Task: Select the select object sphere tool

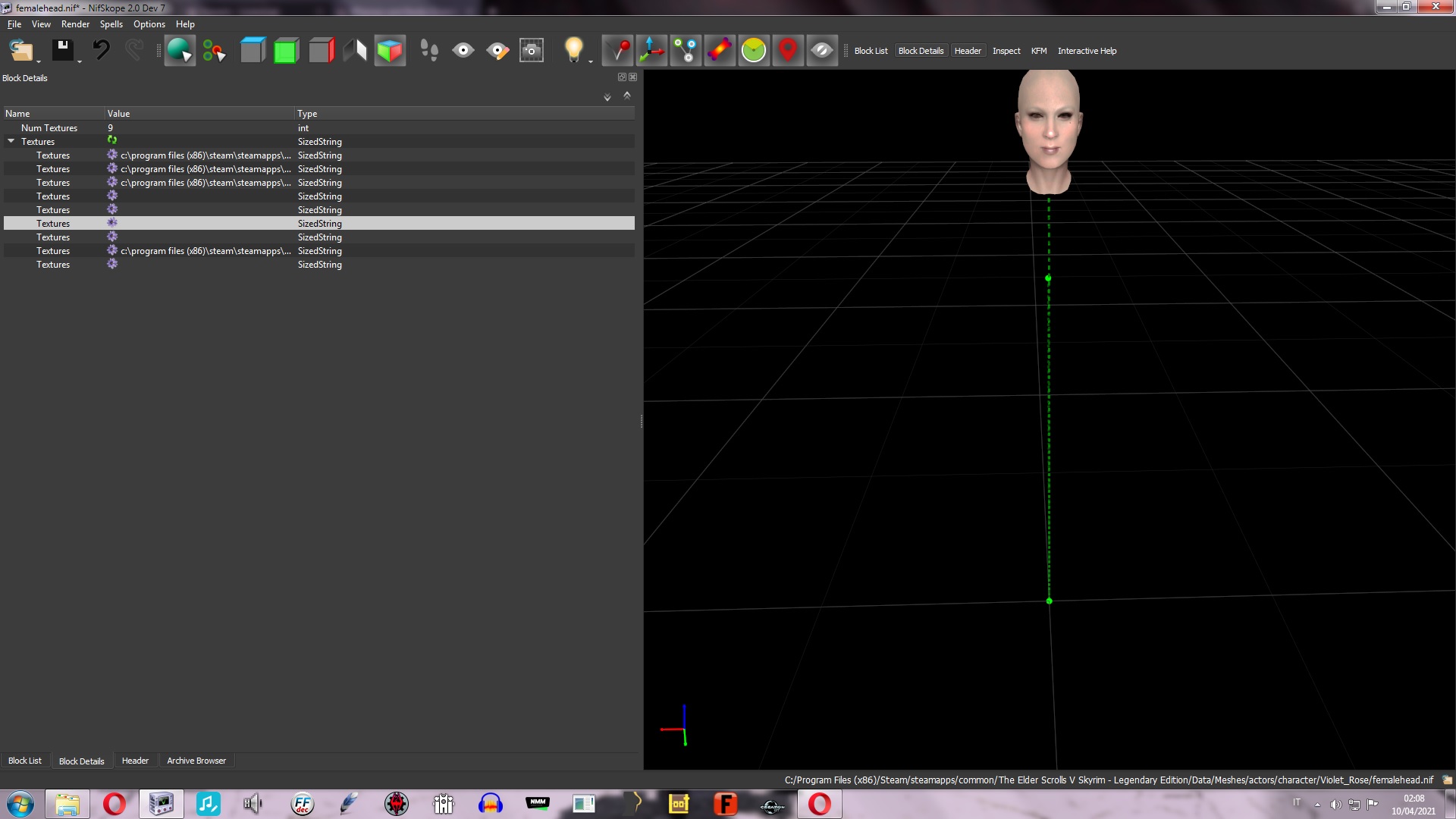Action: (x=180, y=51)
